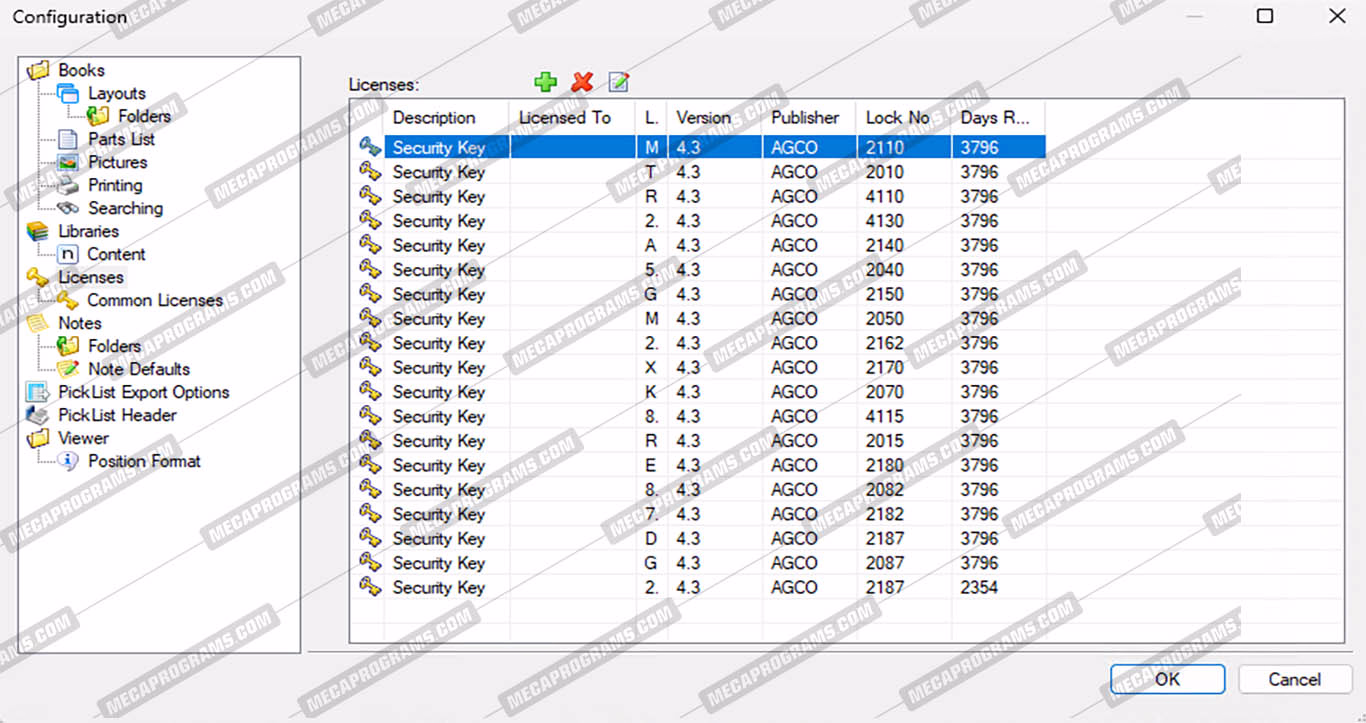
Task: Select the last license row with 2354 days
Action: [x=700, y=587]
